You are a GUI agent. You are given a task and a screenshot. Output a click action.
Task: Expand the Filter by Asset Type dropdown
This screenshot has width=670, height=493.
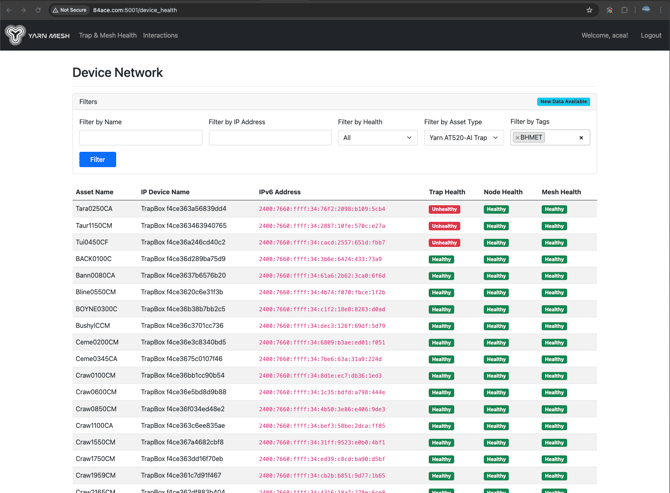click(463, 138)
